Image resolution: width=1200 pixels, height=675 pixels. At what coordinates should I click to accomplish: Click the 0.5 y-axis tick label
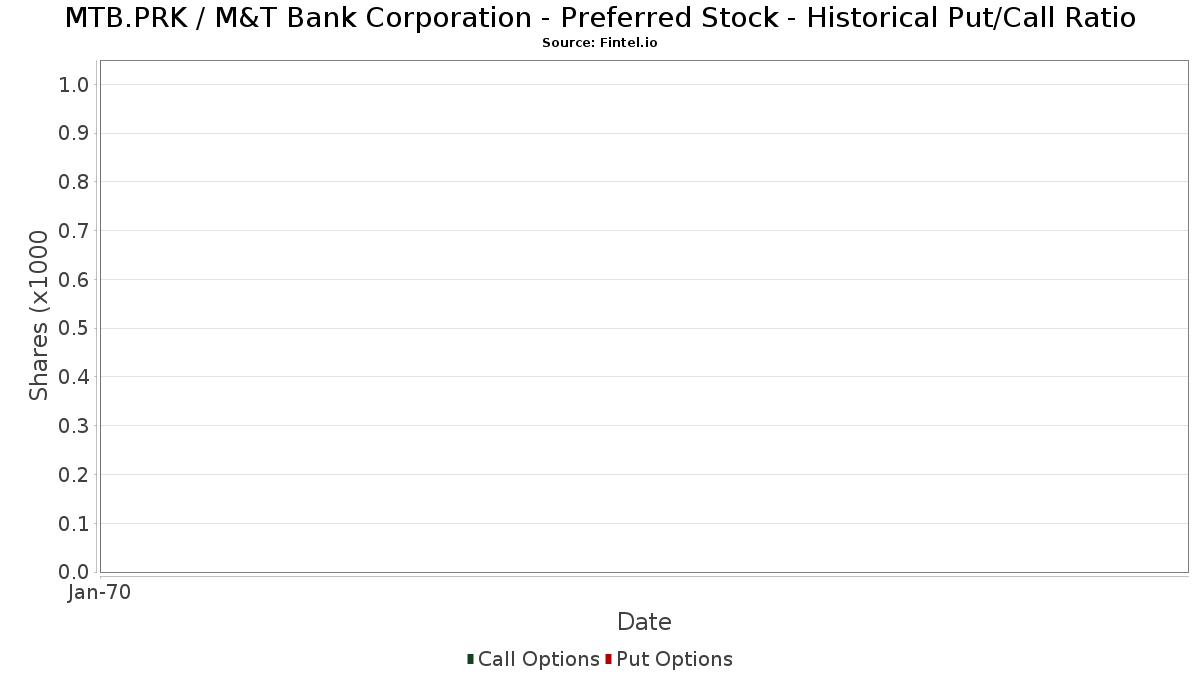[74, 329]
